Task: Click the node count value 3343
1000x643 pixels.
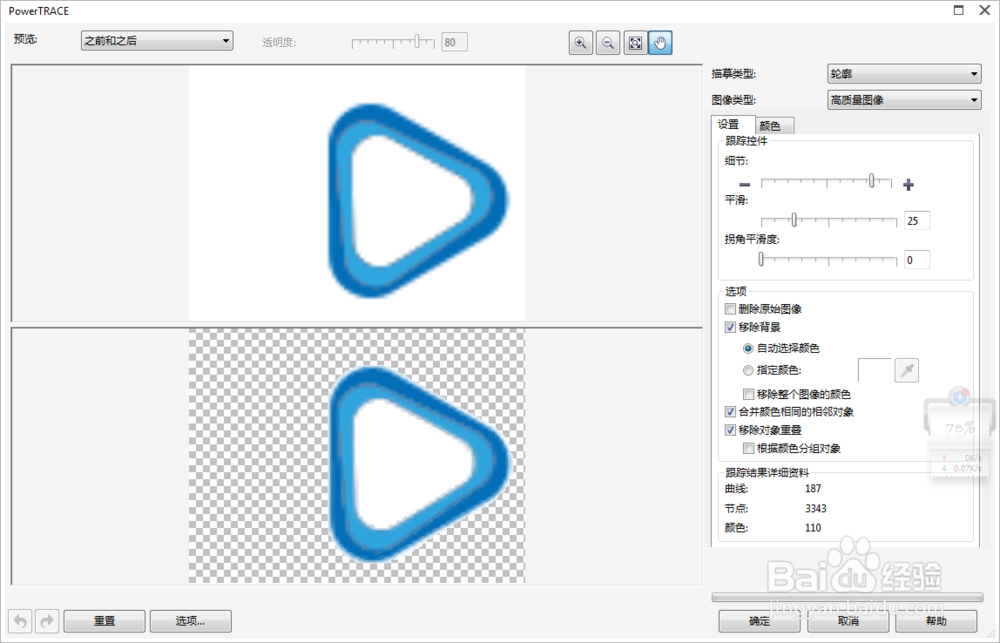Action: [x=816, y=508]
